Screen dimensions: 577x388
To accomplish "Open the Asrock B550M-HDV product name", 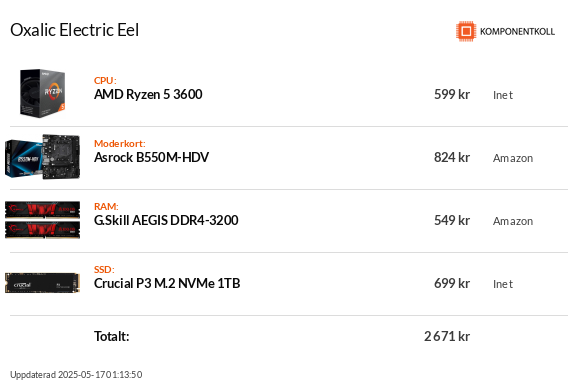I will coord(151,157).
